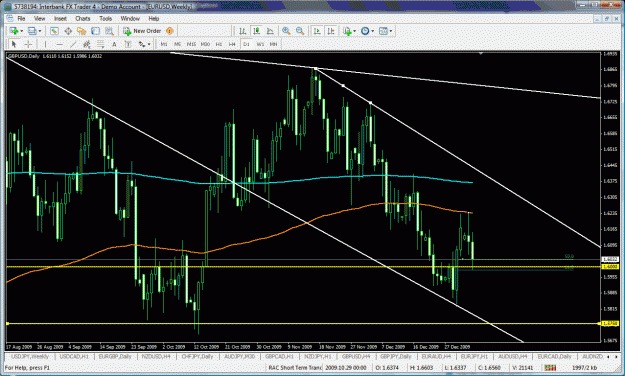The height and width of the screenshot is (376, 625).
Task: Toggle the Data Window crosshair-circle icon
Action: 68,31
